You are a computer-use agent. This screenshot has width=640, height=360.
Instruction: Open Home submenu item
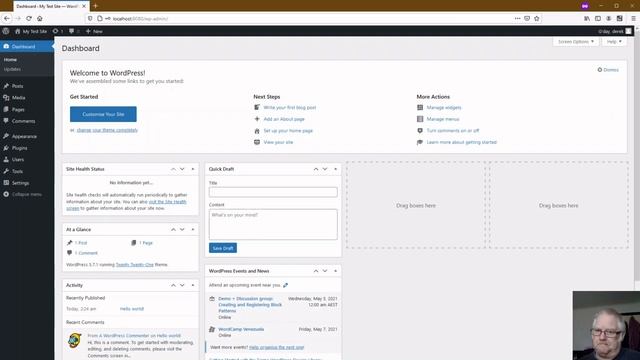coord(10,60)
